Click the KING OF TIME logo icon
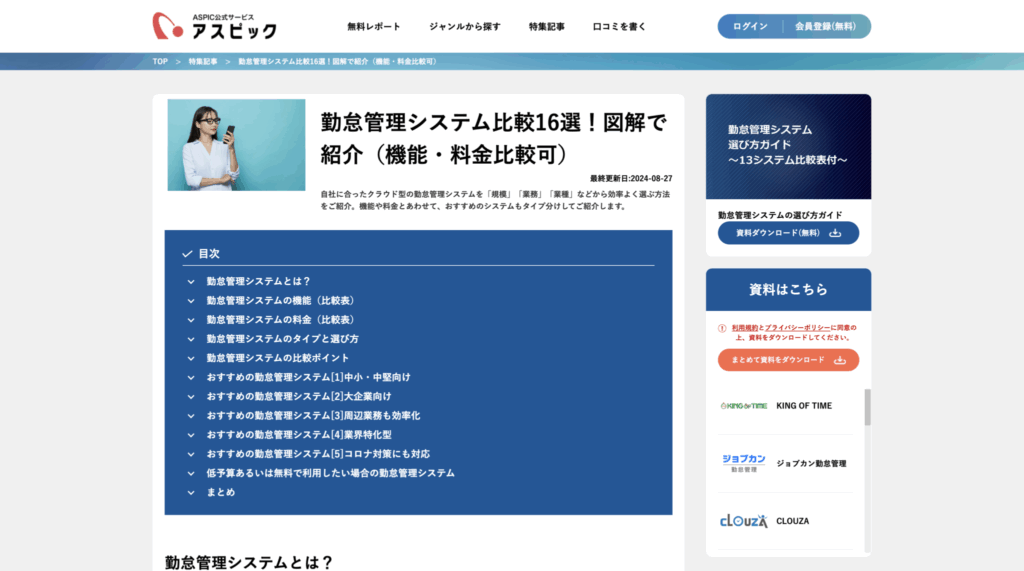The width and height of the screenshot is (1024, 571). pos(743,406)
